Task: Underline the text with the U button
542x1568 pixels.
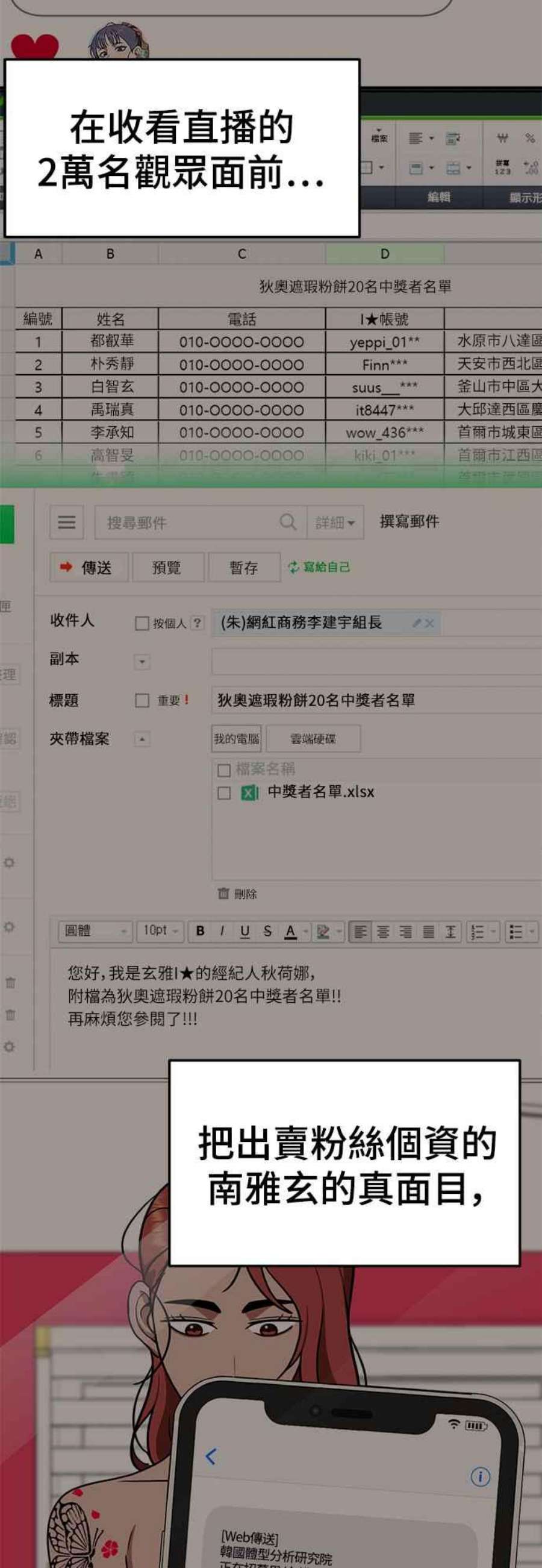Action: click(x=245, y=930)
